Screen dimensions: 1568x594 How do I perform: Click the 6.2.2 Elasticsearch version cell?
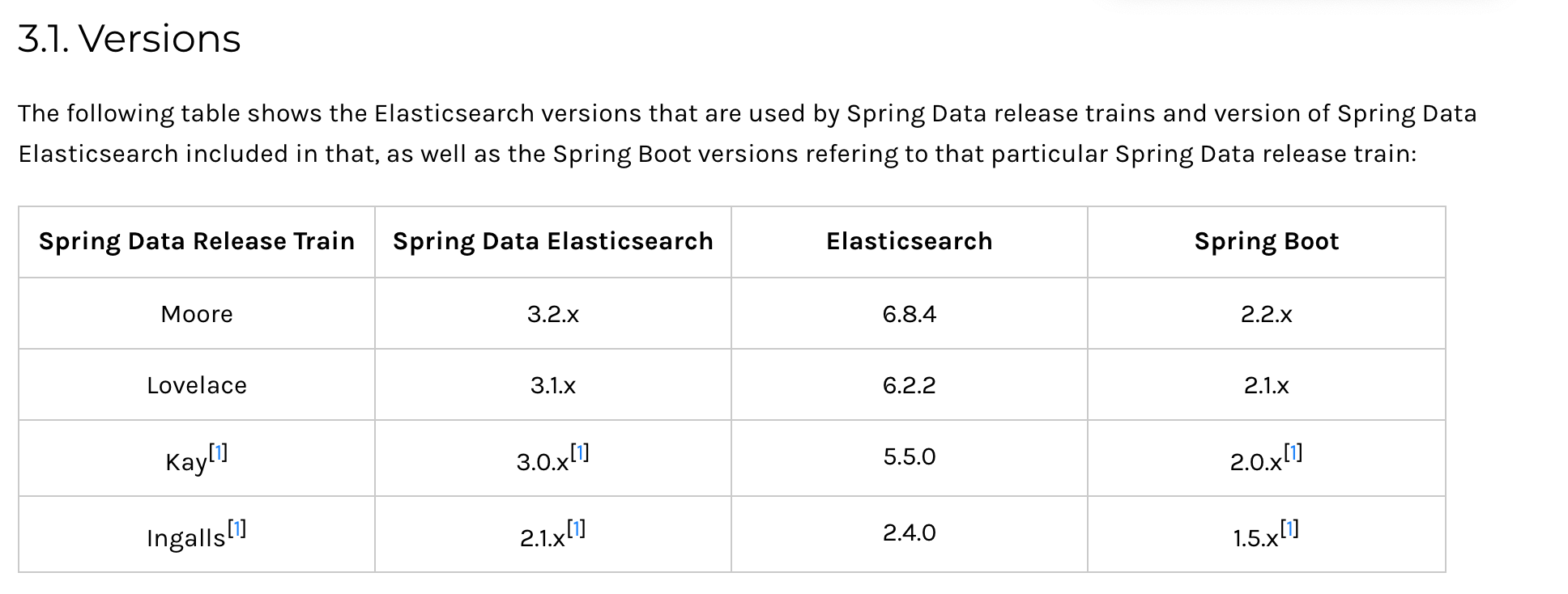tap(910, 385)
